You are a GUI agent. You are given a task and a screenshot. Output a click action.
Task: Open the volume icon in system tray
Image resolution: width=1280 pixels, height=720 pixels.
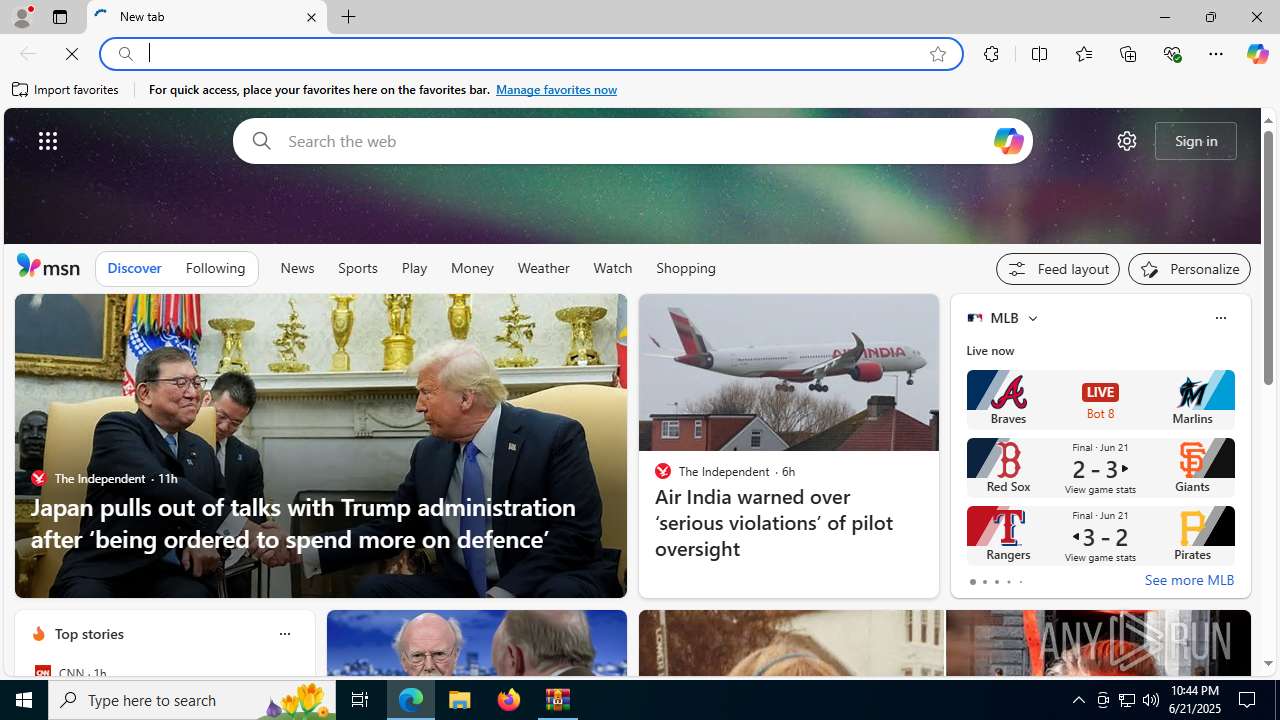(1151, 700)
